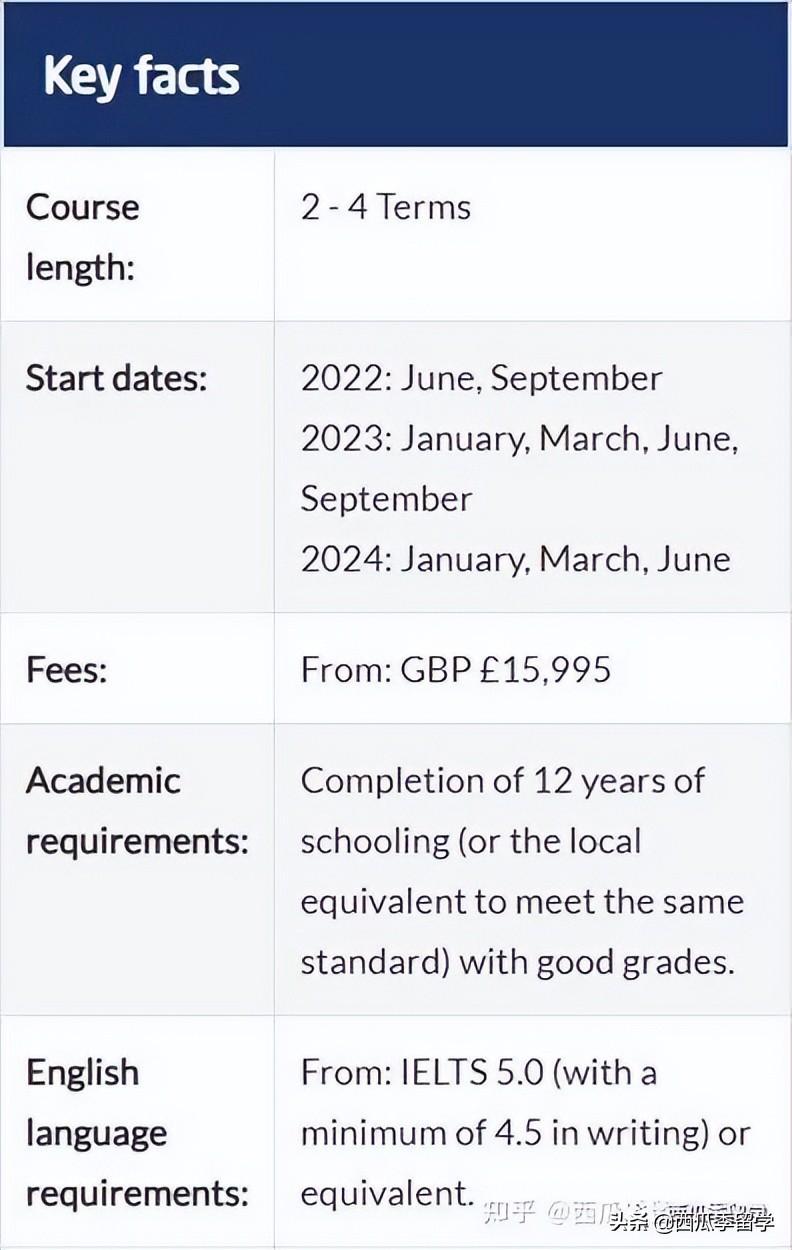792x1250 pixels.
Task: Click the "schooling (or the local" line
Action: coord(470,840)
